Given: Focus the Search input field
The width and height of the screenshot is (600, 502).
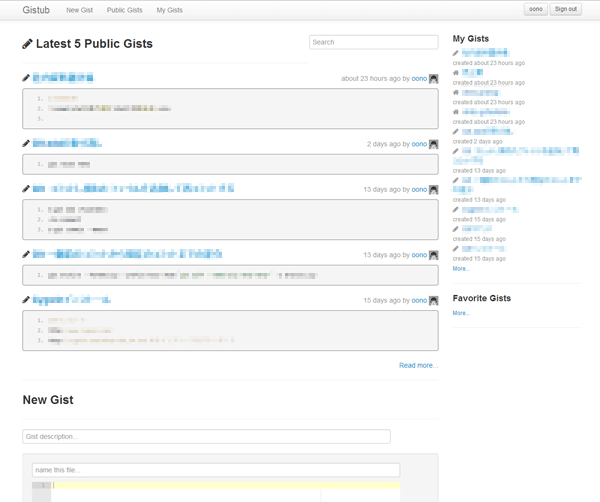Looking at the screenshot, I should (x=373, y=43).
